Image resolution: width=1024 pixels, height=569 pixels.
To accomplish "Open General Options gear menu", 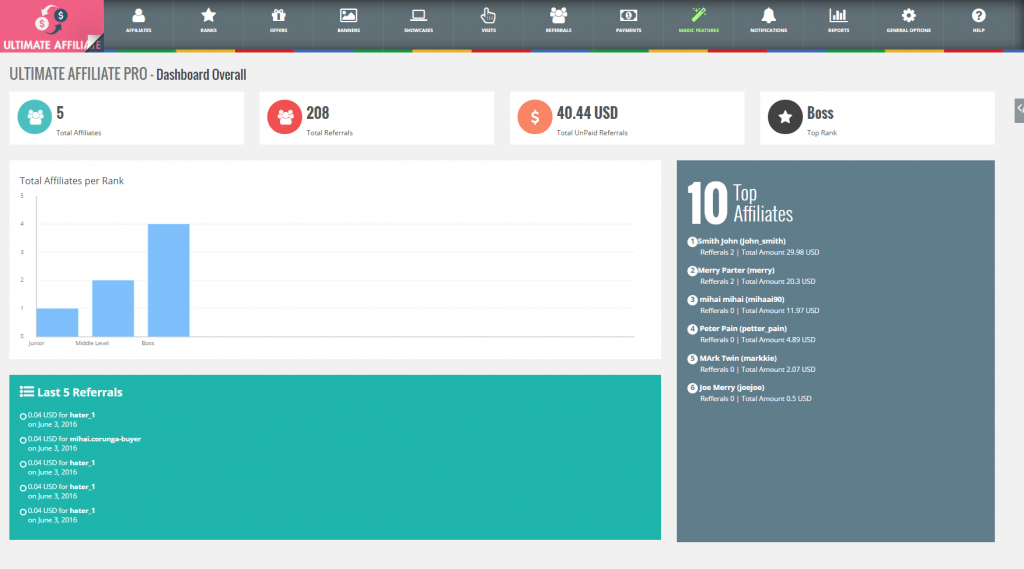I will [908, 16].
